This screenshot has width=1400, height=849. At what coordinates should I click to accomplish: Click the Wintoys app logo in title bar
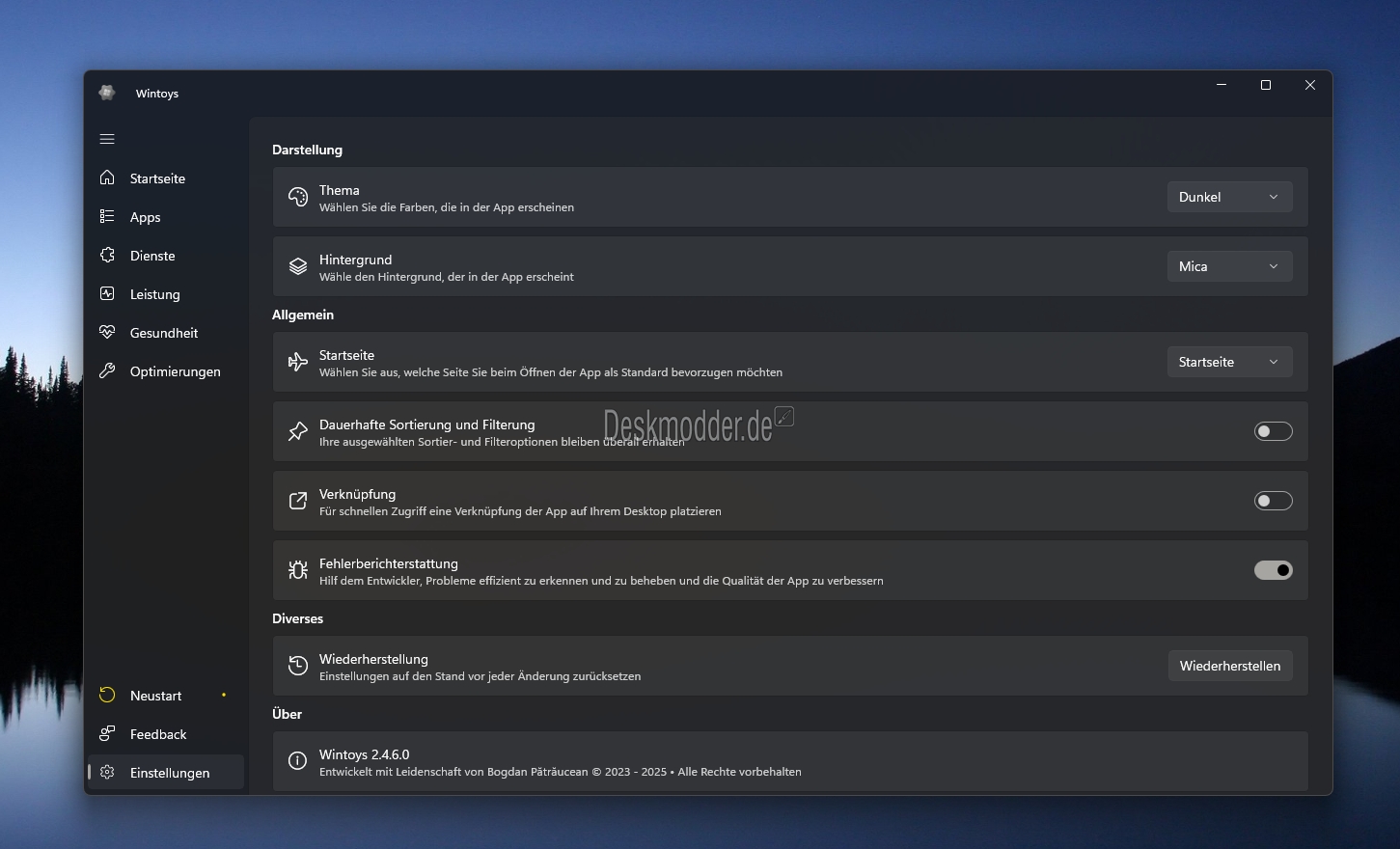click(x=107, y=93)
